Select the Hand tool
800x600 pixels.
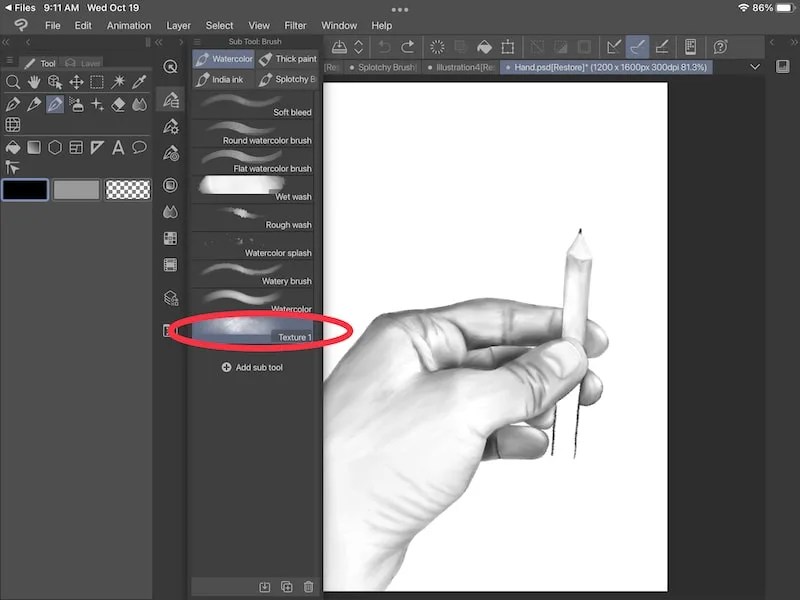click(34, 82)
